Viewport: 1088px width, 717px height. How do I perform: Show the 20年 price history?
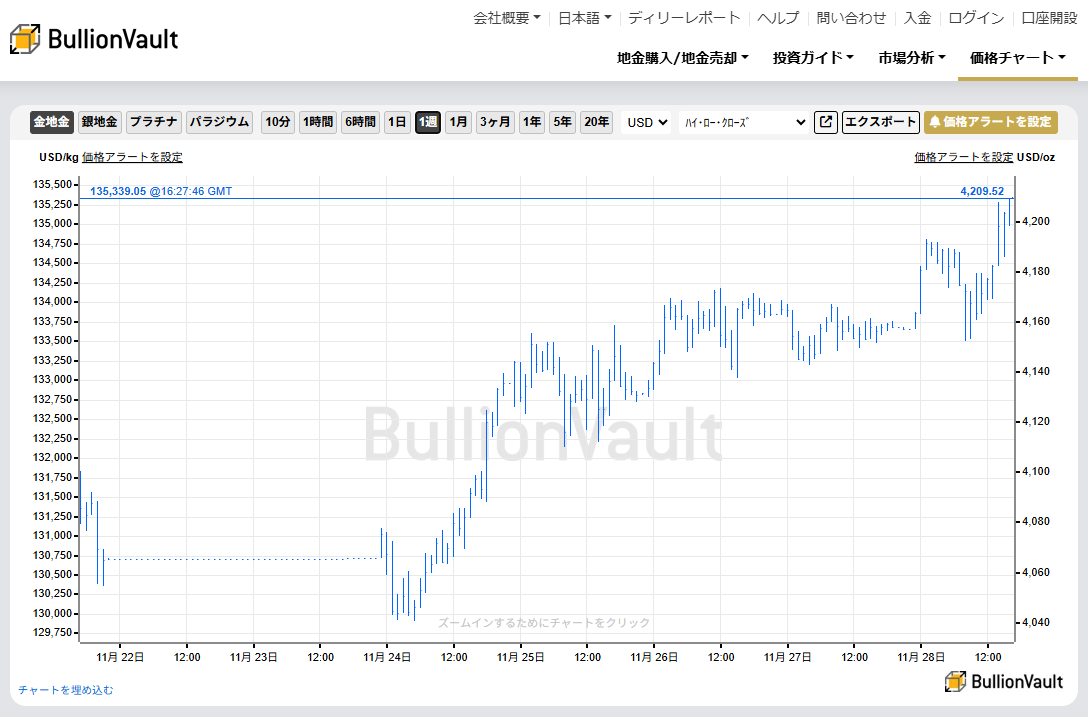pyautogui.click(x=596, y=122)
